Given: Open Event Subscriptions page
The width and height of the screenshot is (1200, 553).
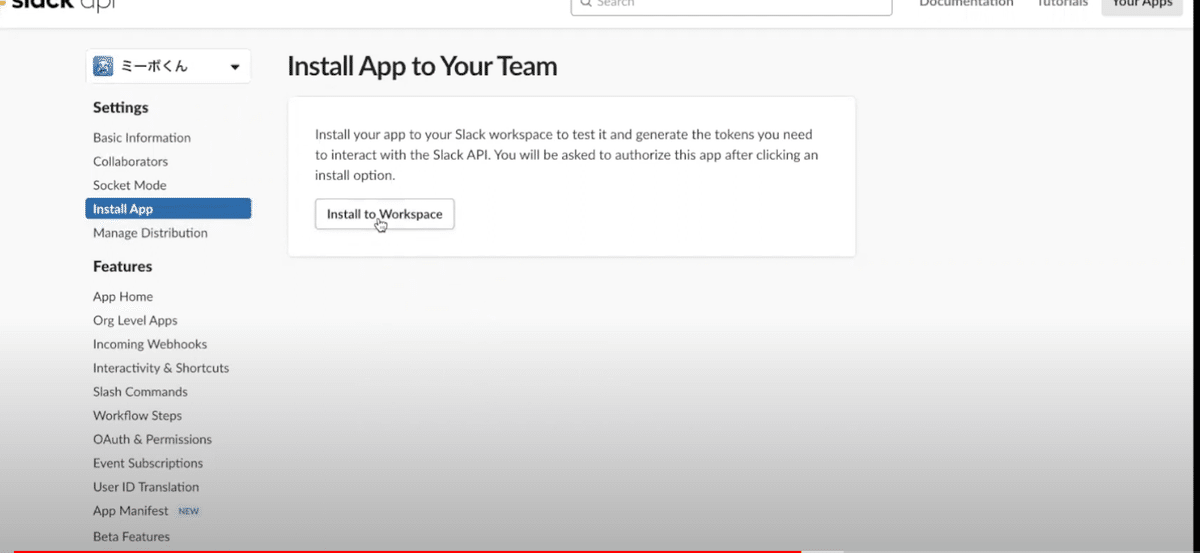Looking at the screenshot, I should point(148,464).
